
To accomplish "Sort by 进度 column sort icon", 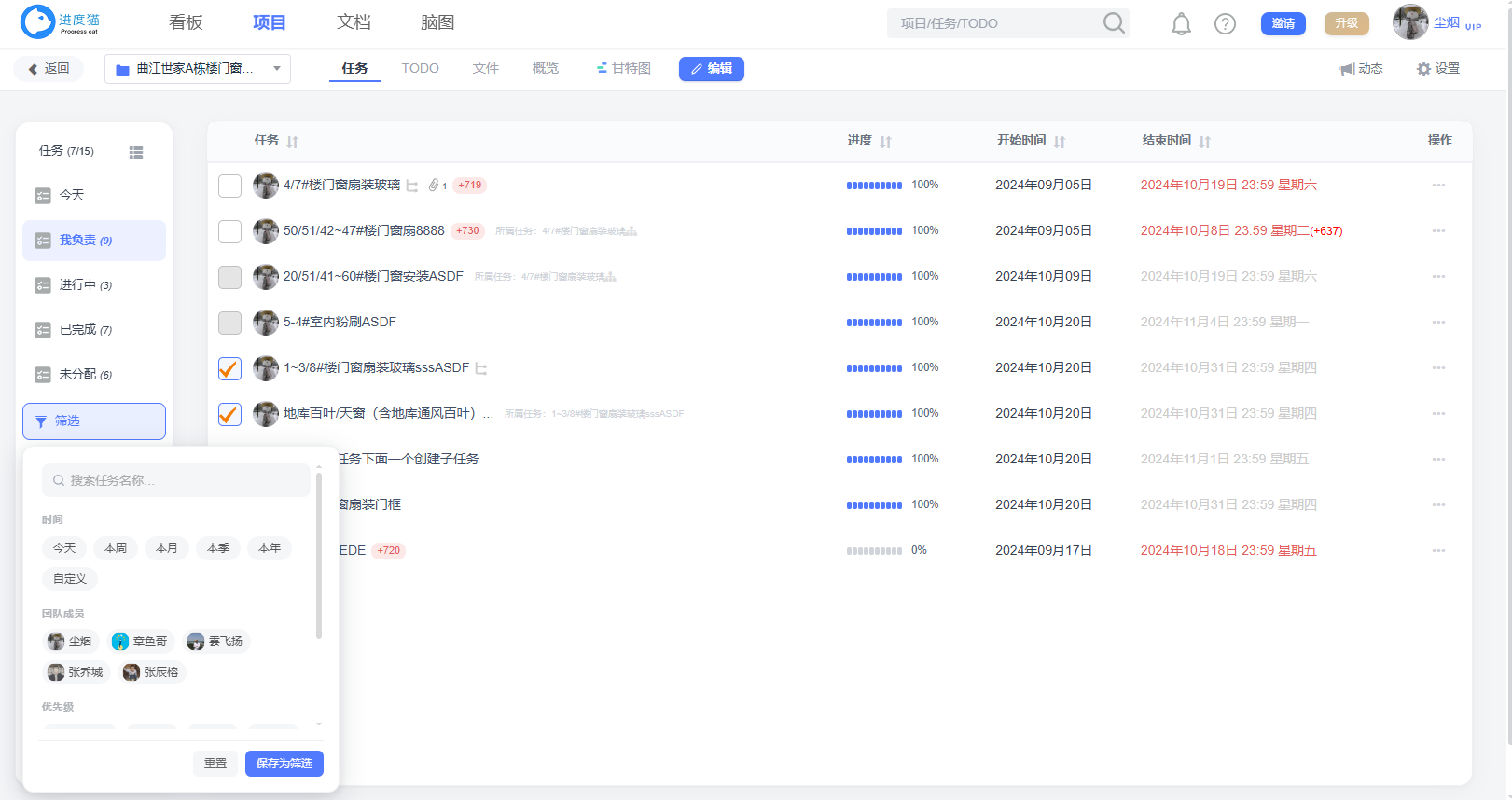I will 885,142.
